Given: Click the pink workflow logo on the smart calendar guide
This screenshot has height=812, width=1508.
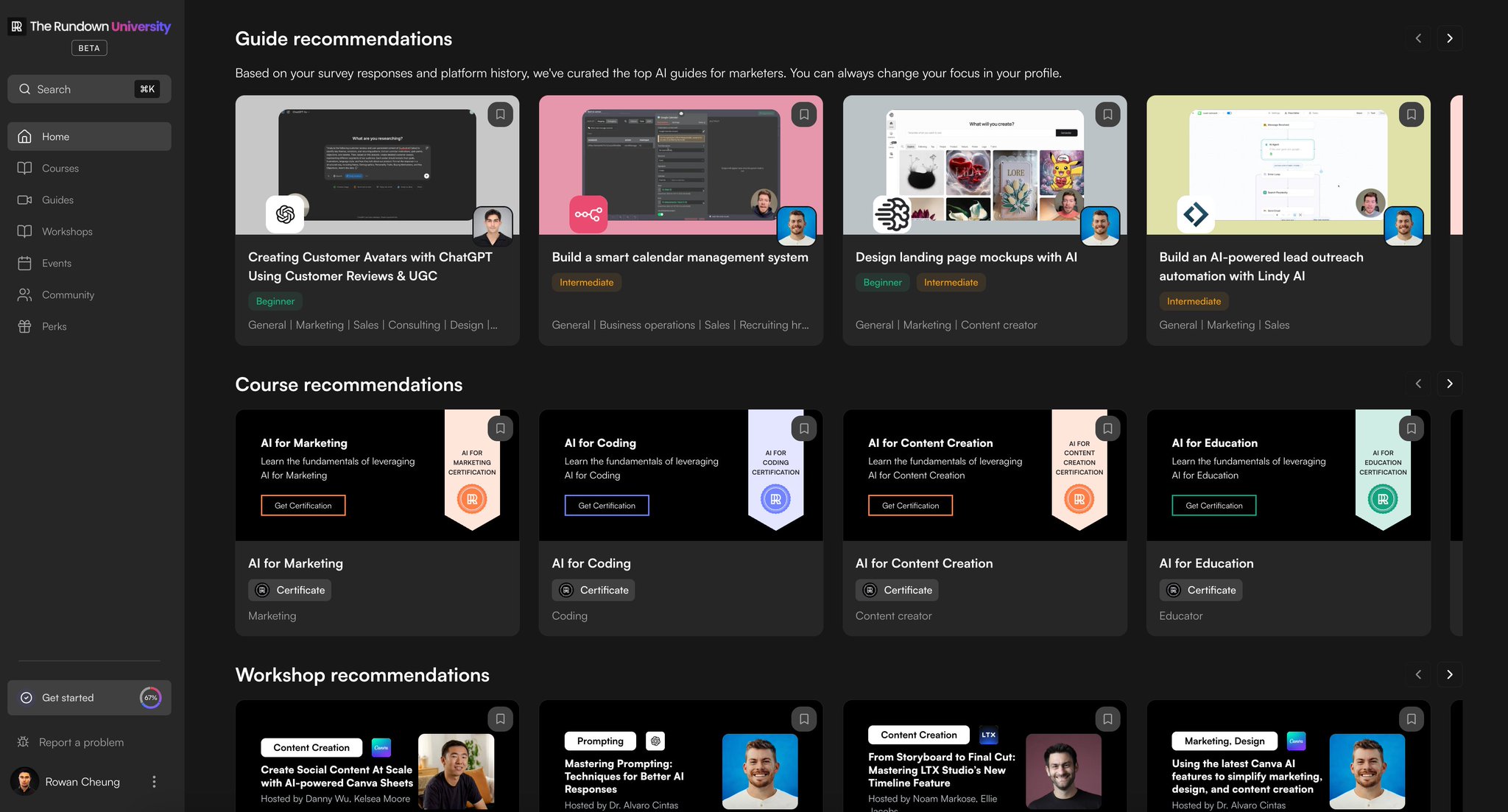Looking at the screenshot, I should (588, 214).
